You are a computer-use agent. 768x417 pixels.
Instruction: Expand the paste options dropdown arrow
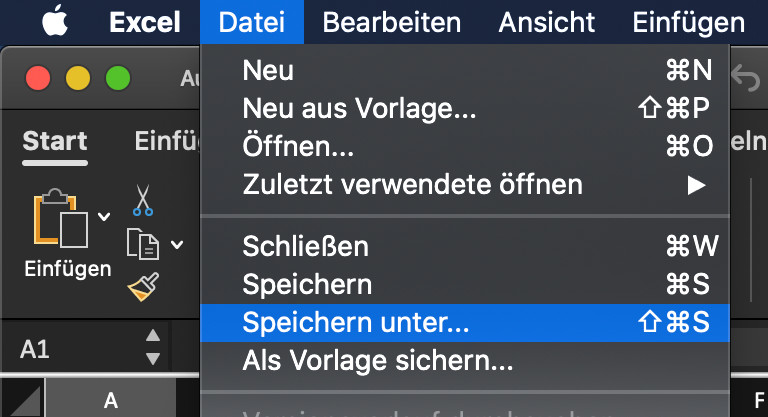click(105, 215)
